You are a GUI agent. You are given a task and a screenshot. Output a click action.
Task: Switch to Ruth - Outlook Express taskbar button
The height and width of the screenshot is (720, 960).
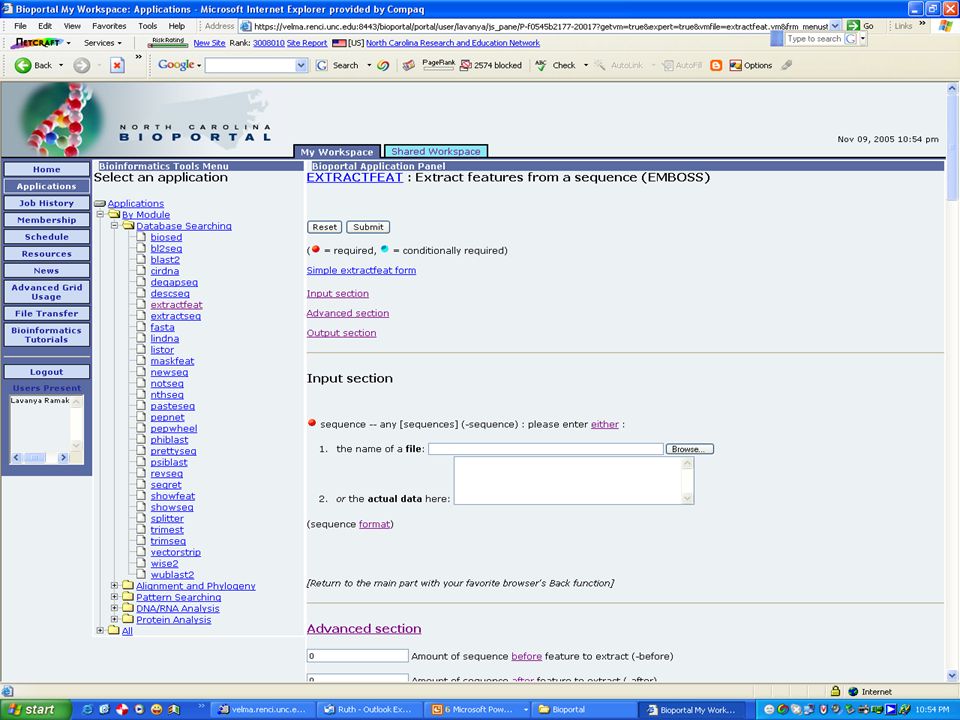pos(370,710)
